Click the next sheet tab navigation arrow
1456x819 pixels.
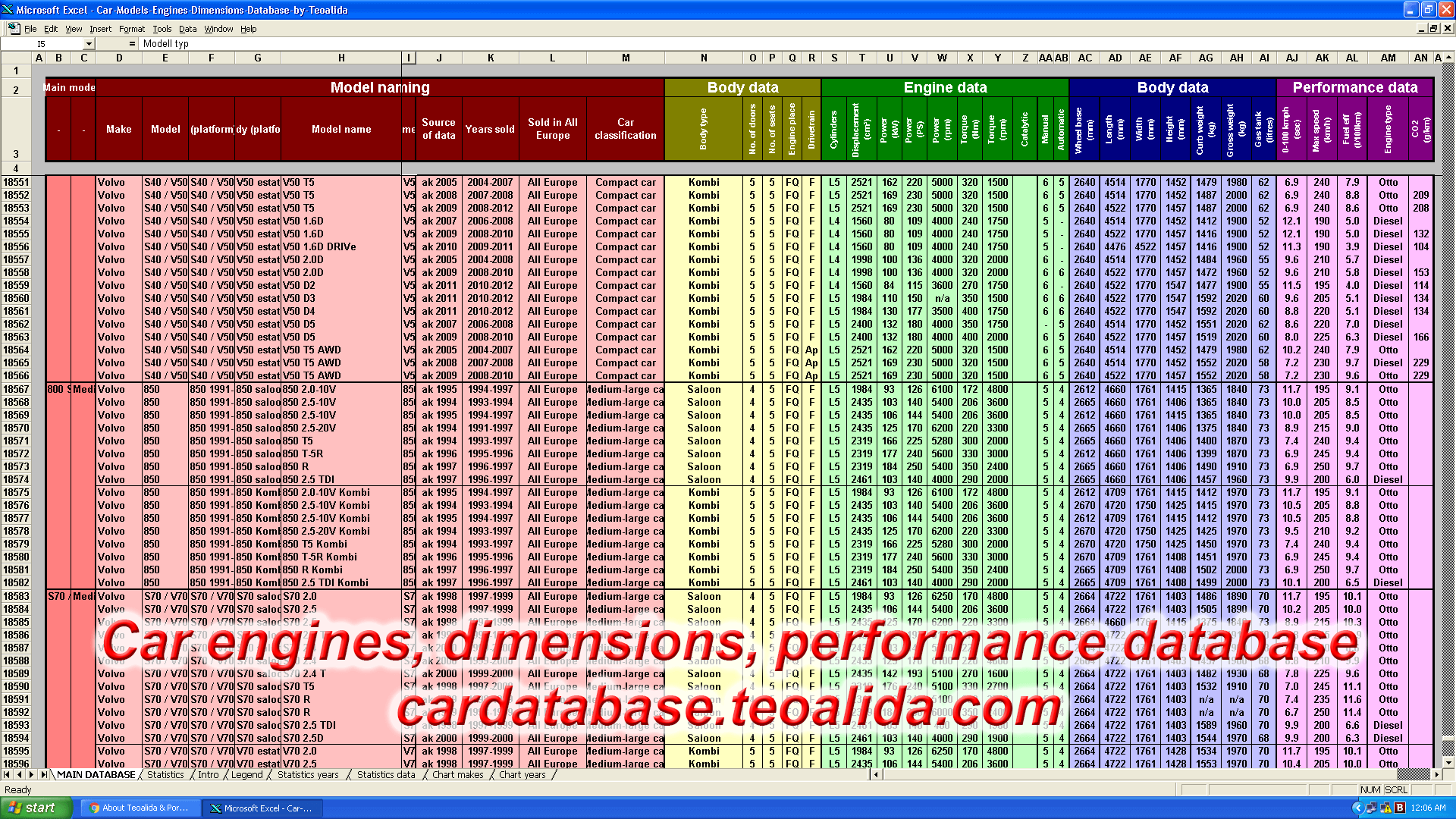tap(31, 774)
